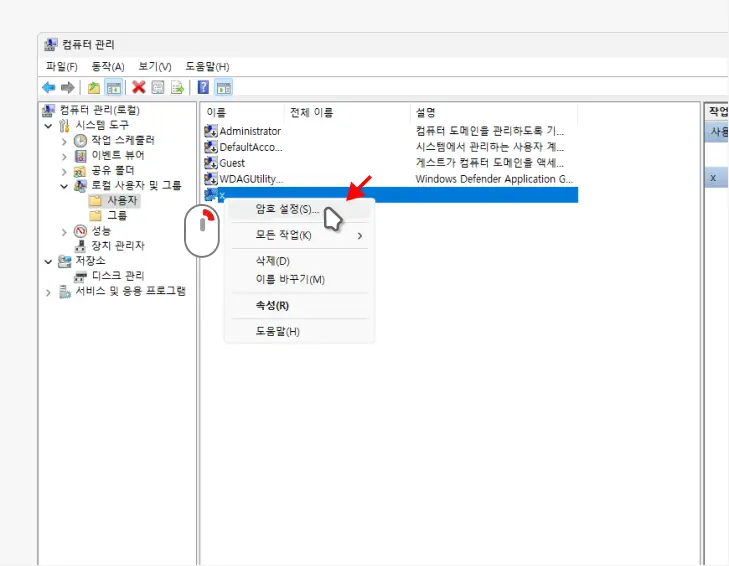
Task: Select the 그룹 folder in tree
Action: click(x=117, y=216)
